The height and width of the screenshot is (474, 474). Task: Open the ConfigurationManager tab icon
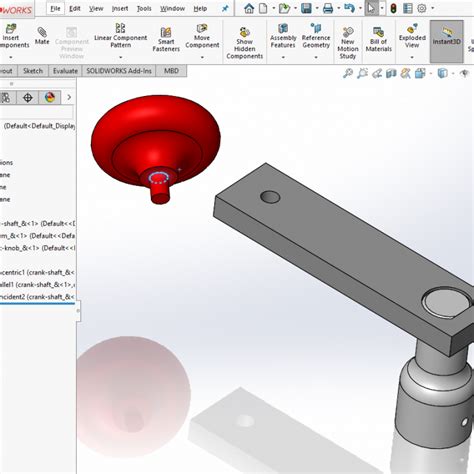point(6,98)
